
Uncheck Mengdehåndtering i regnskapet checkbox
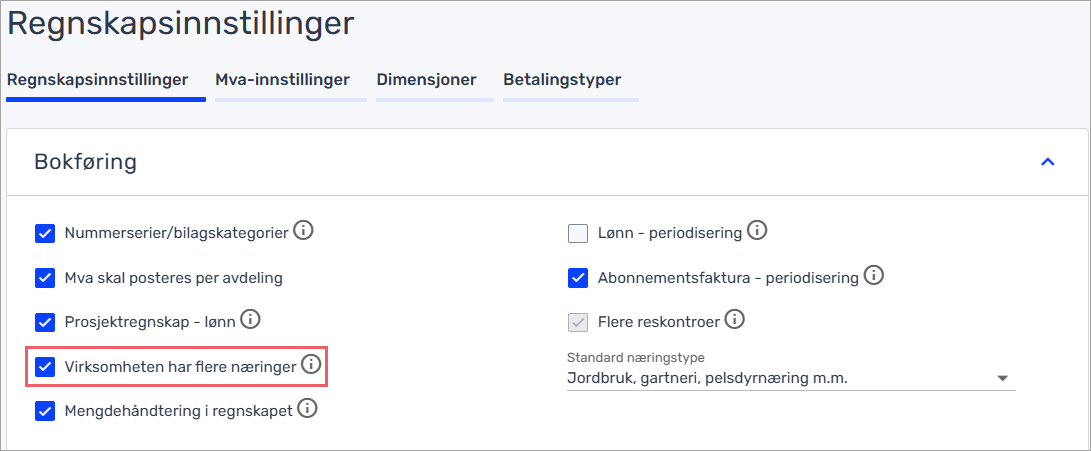(45, 411)
